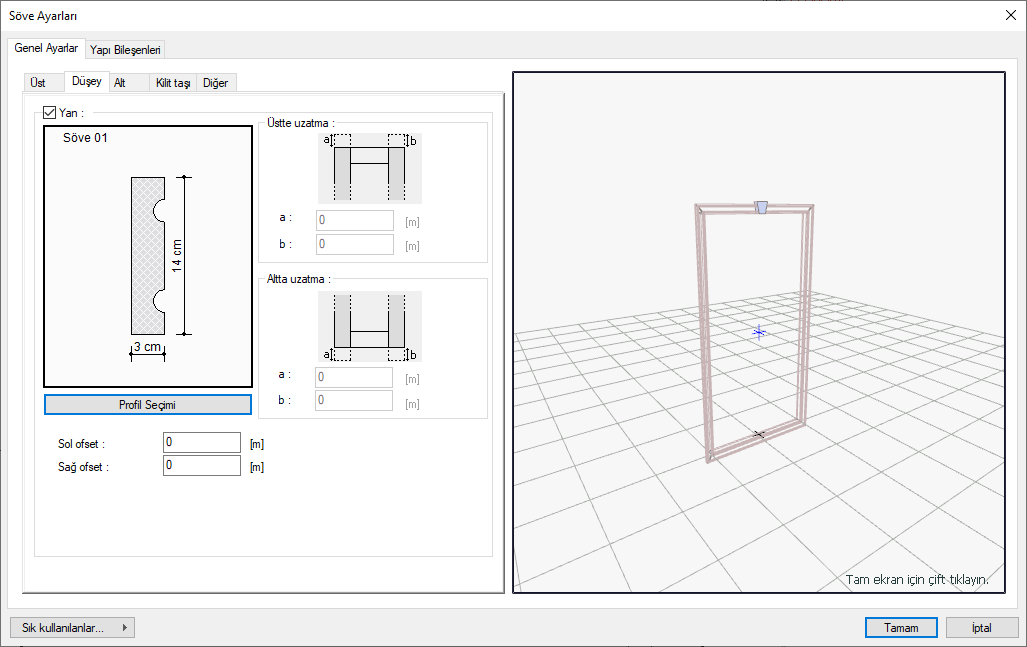This screenshot has height=647, width=1027.
Task: Open the Alt tab
Action: 119,83
